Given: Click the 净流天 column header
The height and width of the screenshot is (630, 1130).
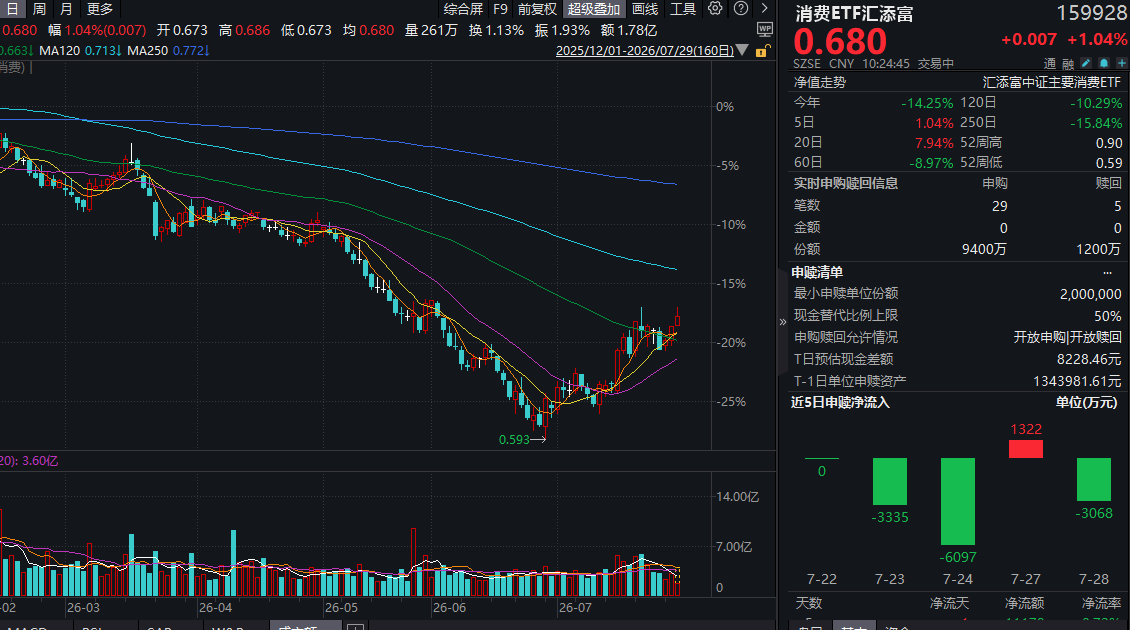Looking at the screenshot, I should click(x=948, y=603).
